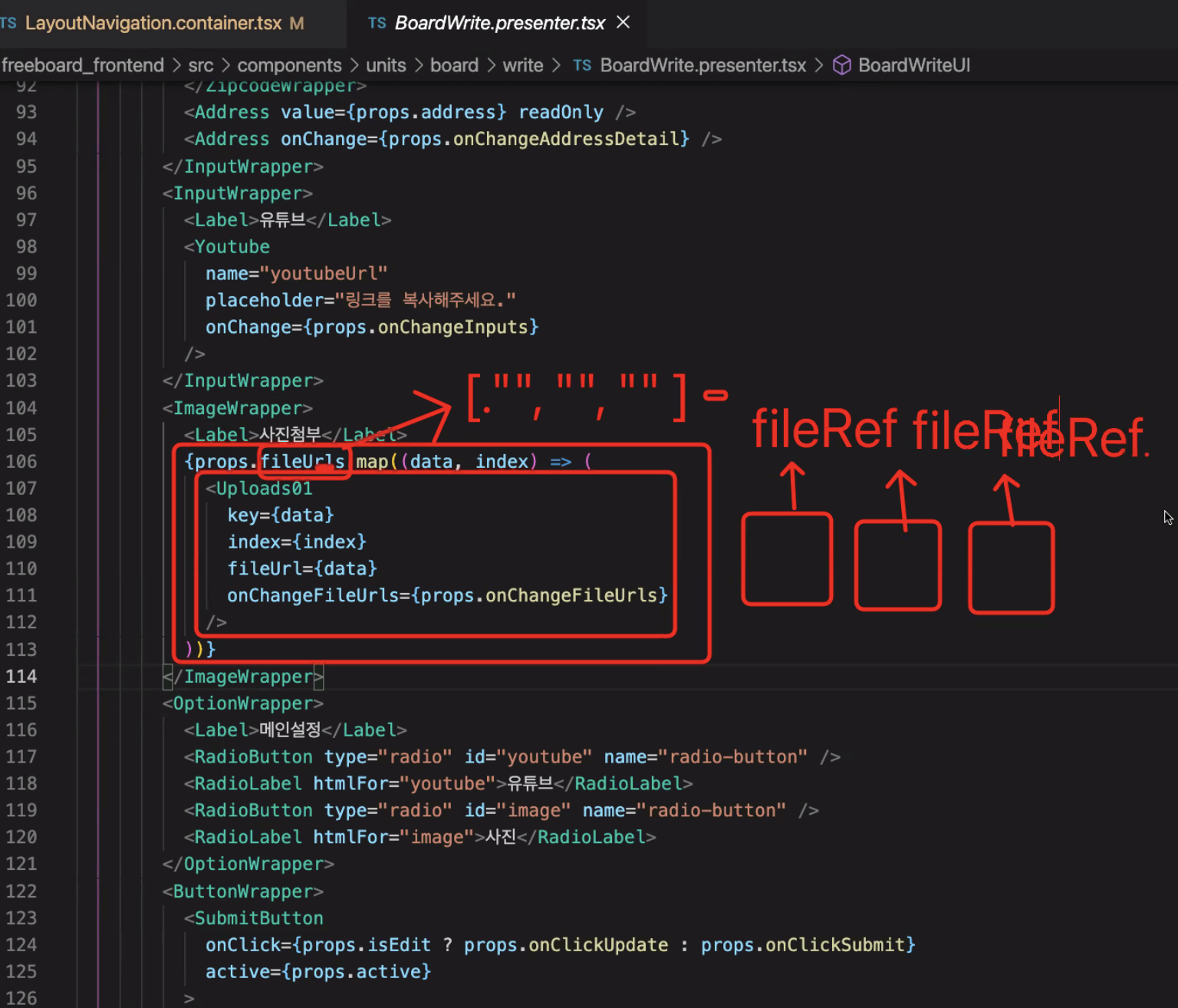The image size is (1178, 1008).
Task: Select the BoardWrite.presenter.tsx tab
Action: click(499, 23)
